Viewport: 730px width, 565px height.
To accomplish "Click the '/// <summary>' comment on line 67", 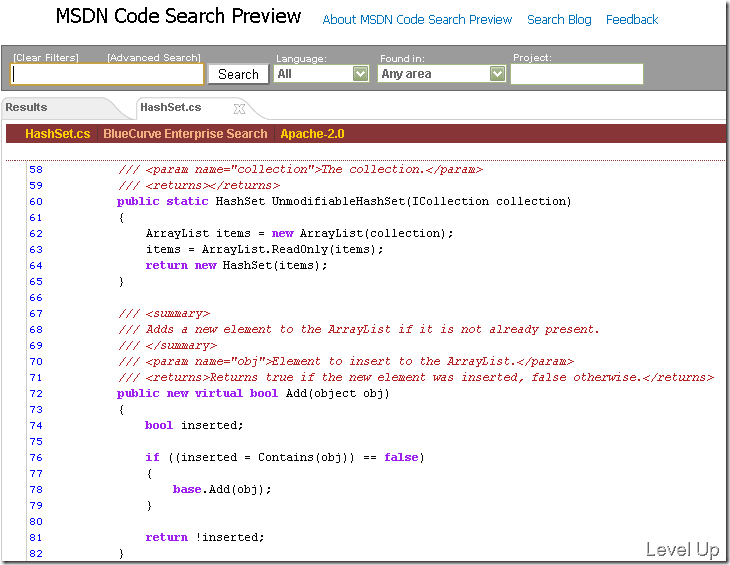I will pyautogui.click(x=164, y=314).
